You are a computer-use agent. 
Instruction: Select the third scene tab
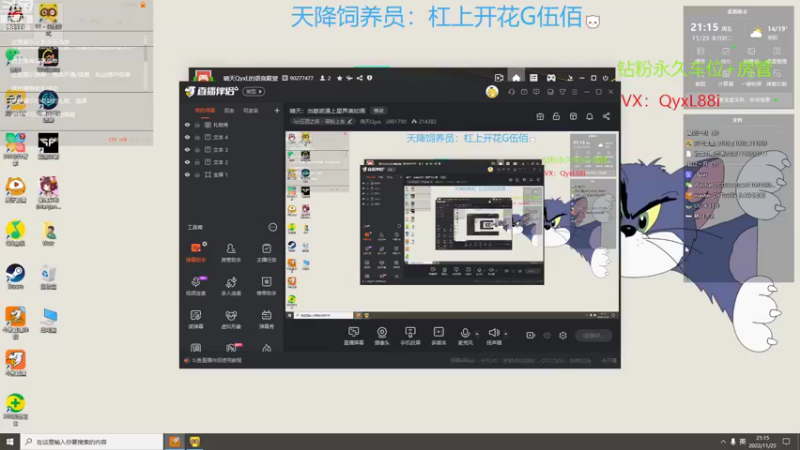point(251,110)
